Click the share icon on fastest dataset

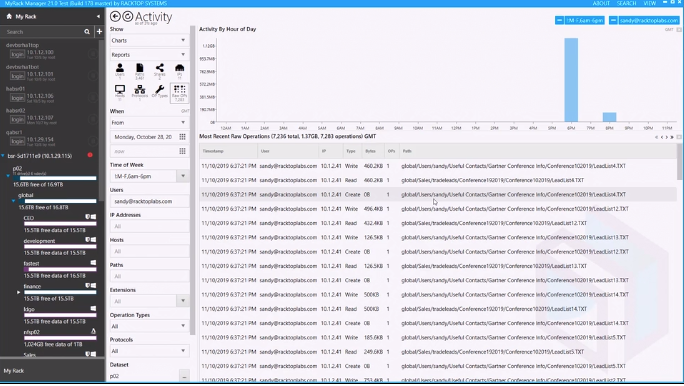93,263
